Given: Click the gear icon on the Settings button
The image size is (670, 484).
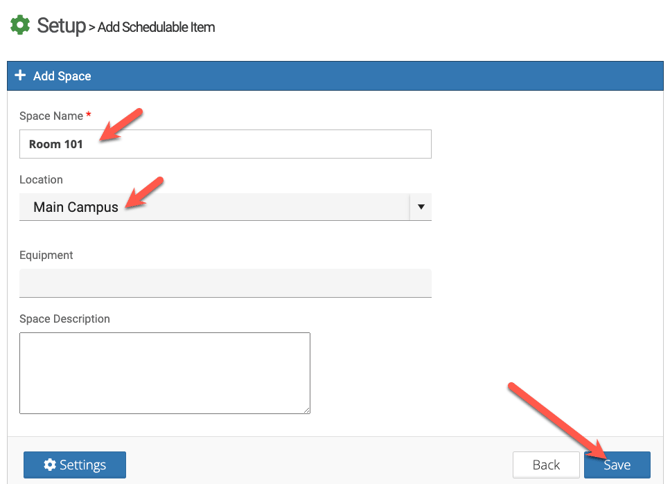Looking at the screenshot, I should (49, 465).
